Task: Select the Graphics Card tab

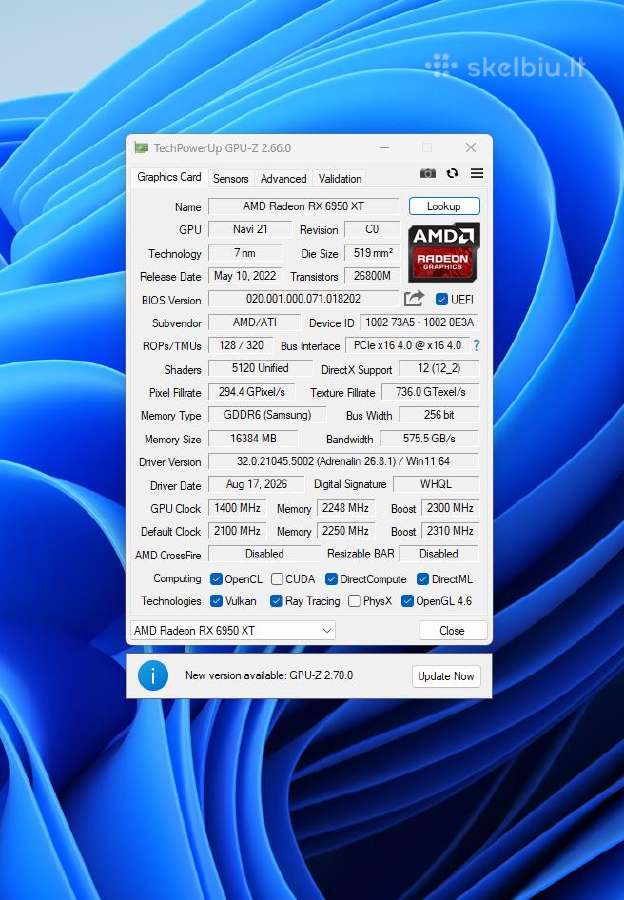Action: [169, 177]
